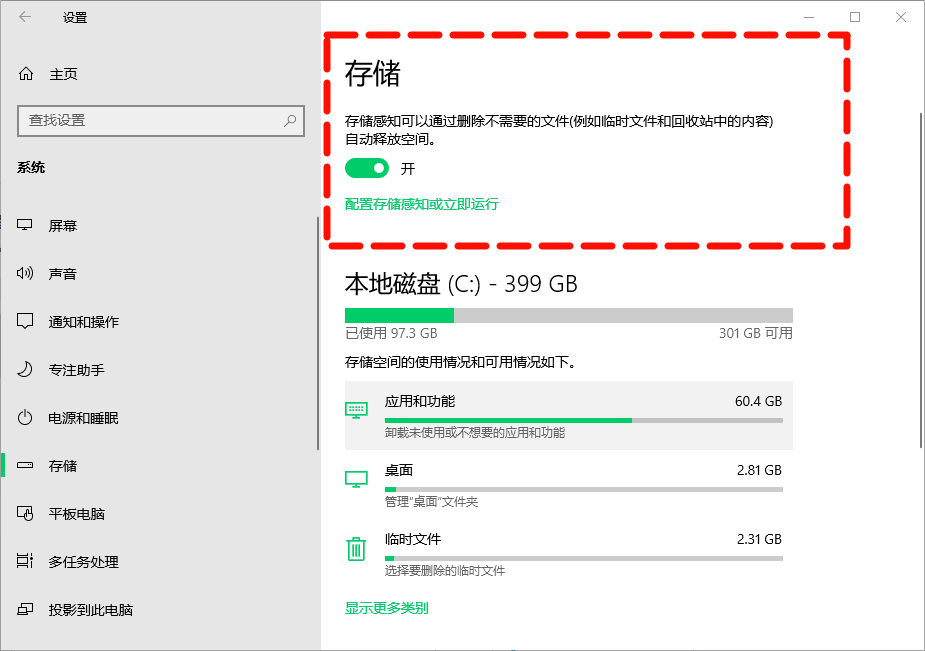Click the 查找设置 search field
The height and width of the screenshot is (651, 925).
[161, 121]
